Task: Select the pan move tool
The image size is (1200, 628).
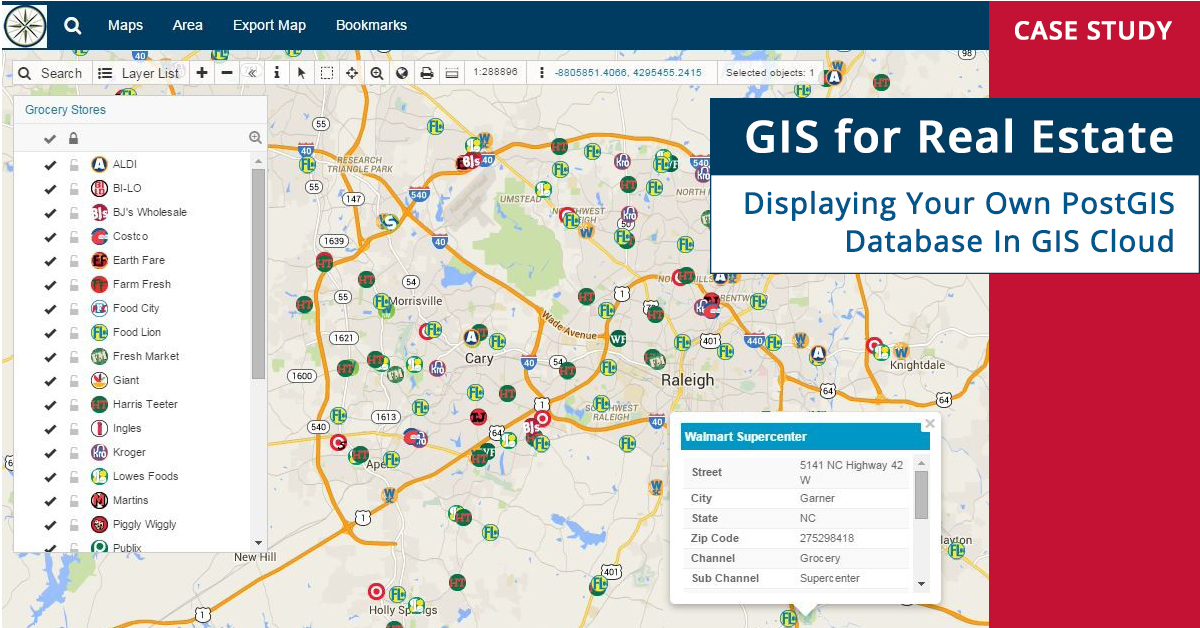Action: (352, 73)
